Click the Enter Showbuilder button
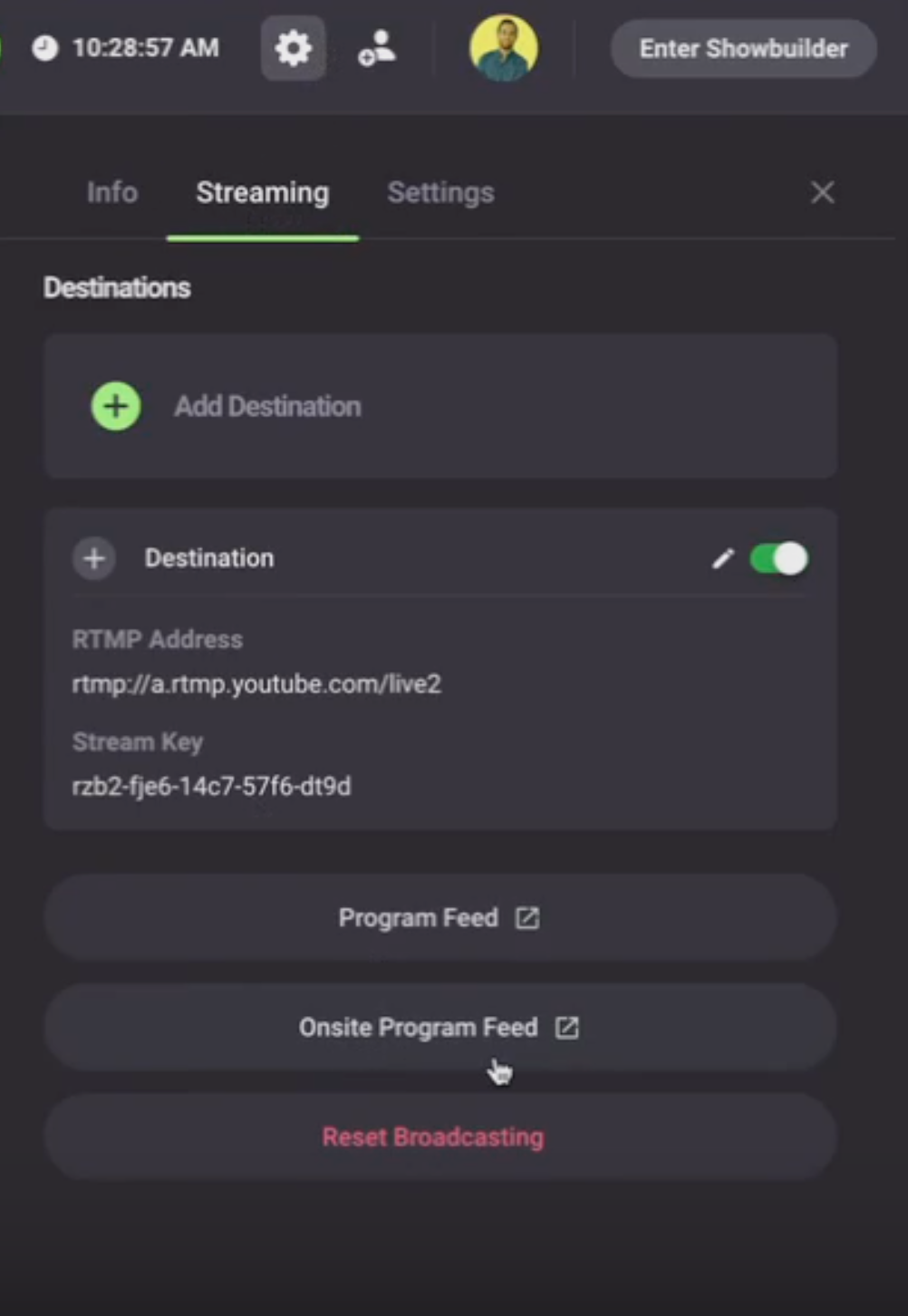This screenshot has width=908, height=1316. pos(744,48)
